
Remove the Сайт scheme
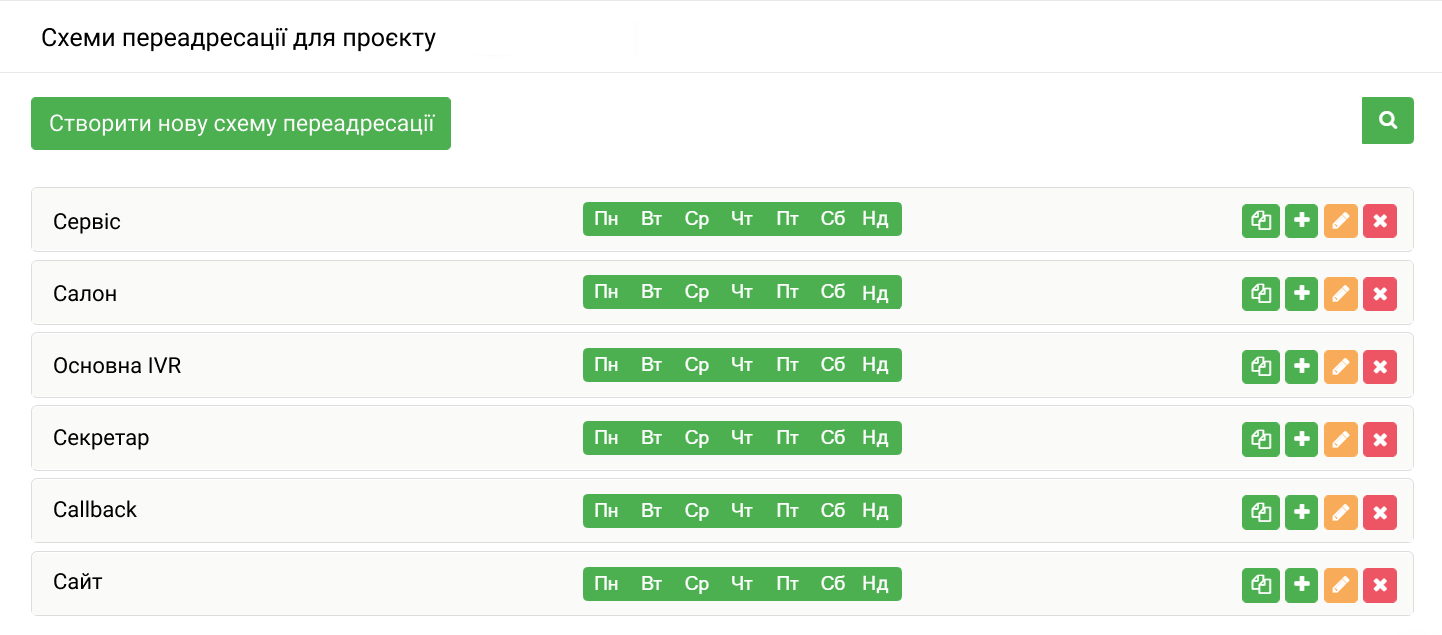(x=1380, y=585)
